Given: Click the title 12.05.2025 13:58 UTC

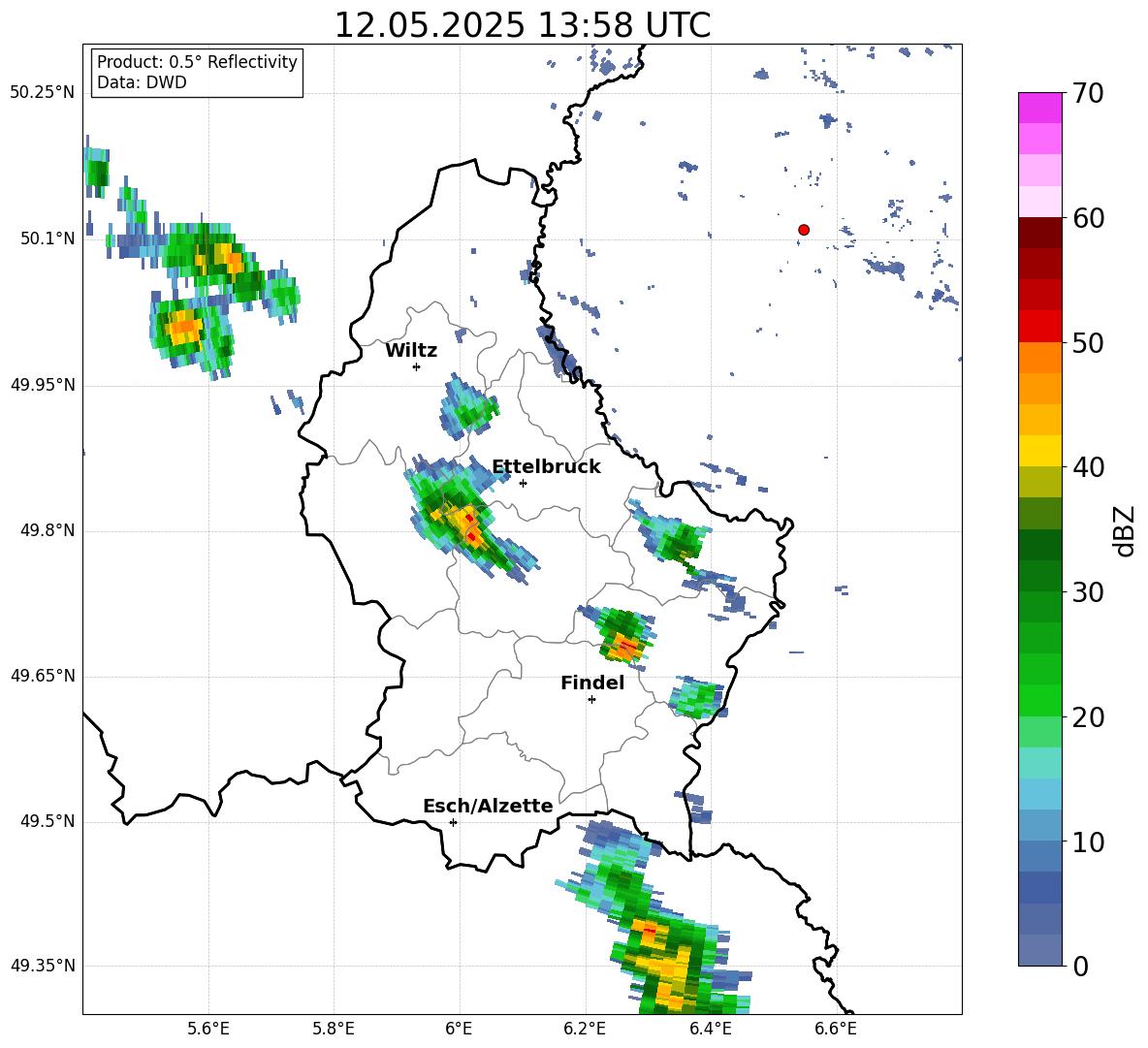Looking at the screenshot, I should point(522,25).
